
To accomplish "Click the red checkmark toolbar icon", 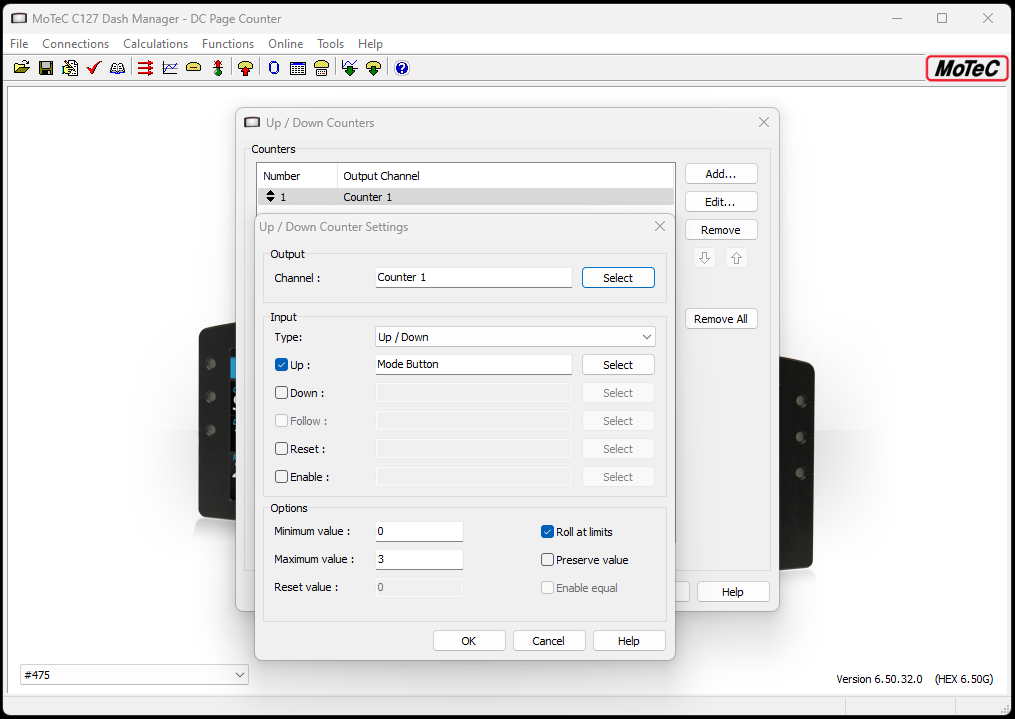I will click(94, 68).
